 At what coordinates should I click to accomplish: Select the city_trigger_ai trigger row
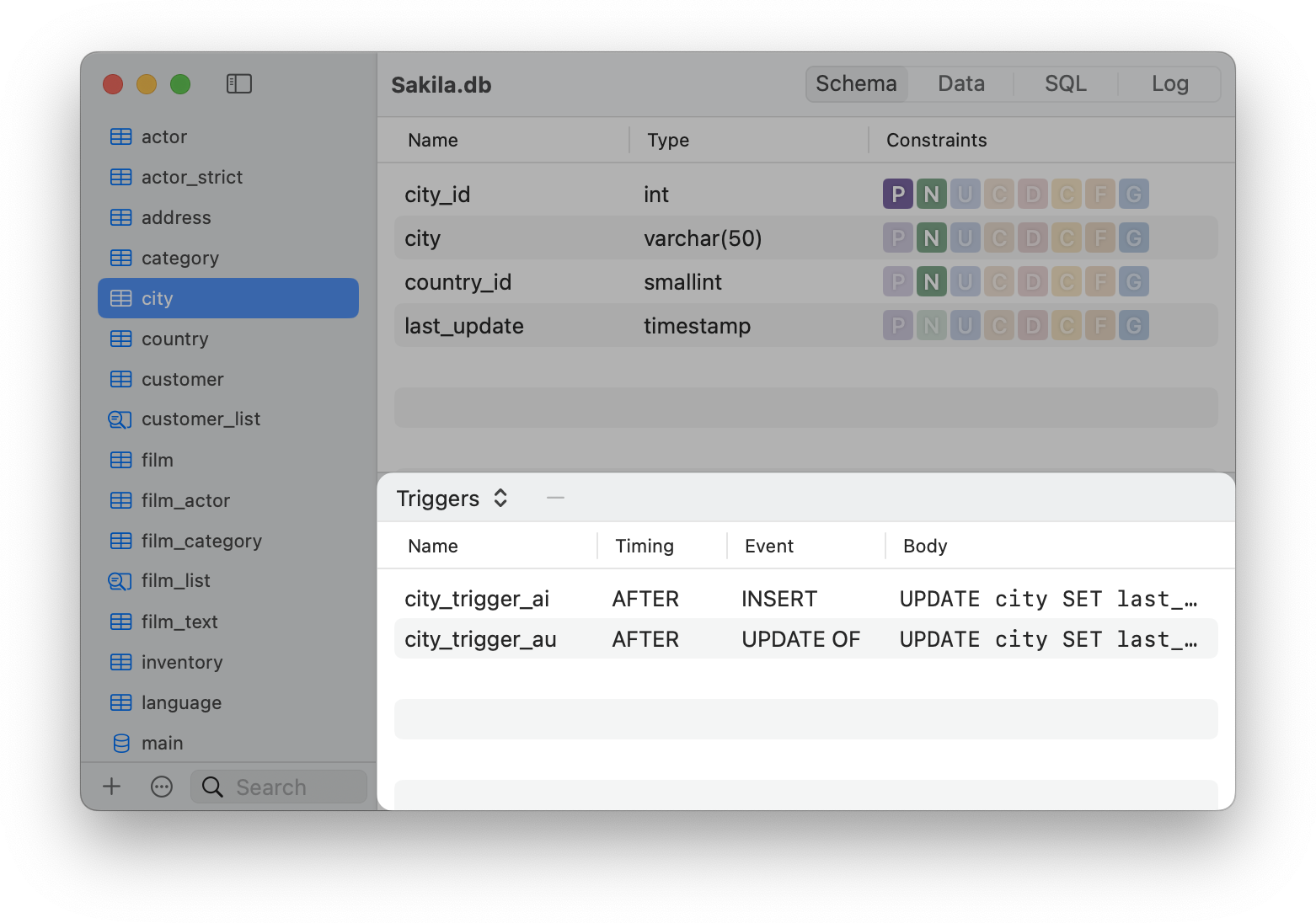pos(806,599)
